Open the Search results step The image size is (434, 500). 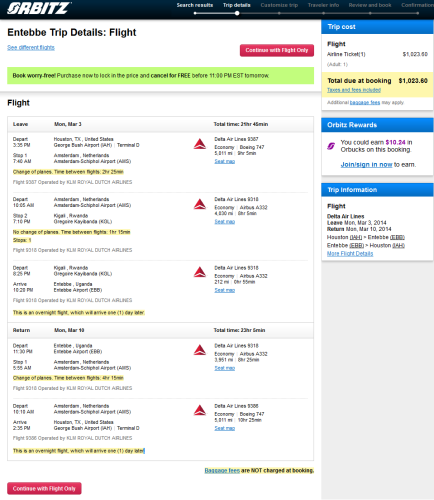tap(195, 5)
